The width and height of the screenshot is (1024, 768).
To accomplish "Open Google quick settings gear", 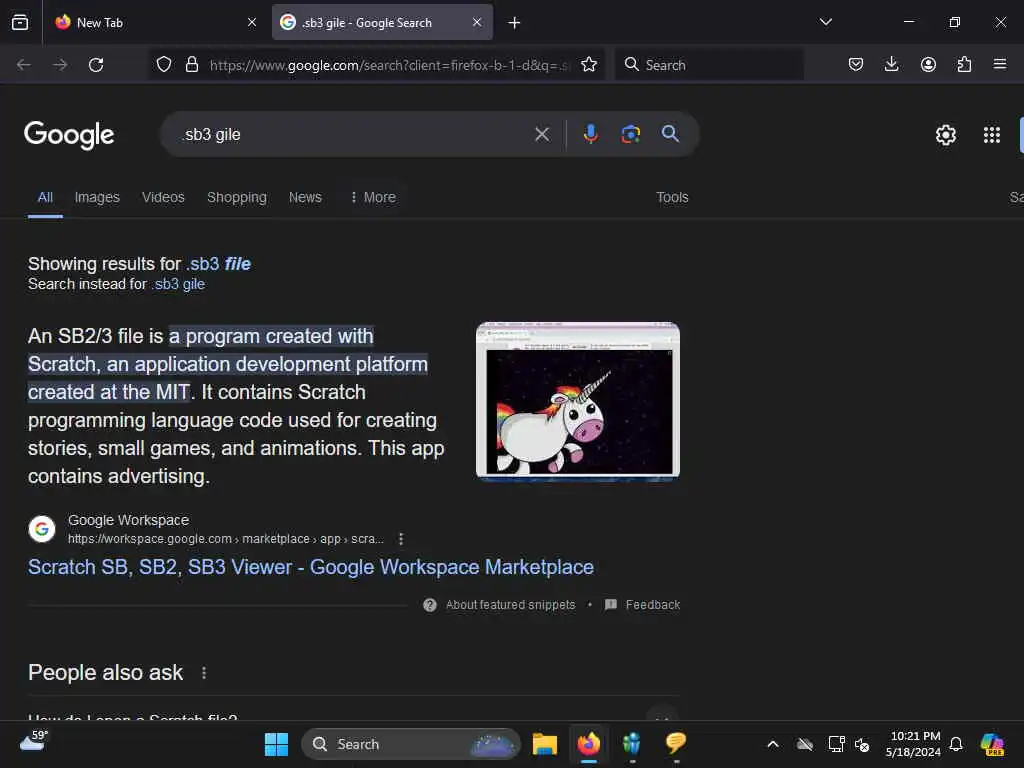I will click(946, 135).
